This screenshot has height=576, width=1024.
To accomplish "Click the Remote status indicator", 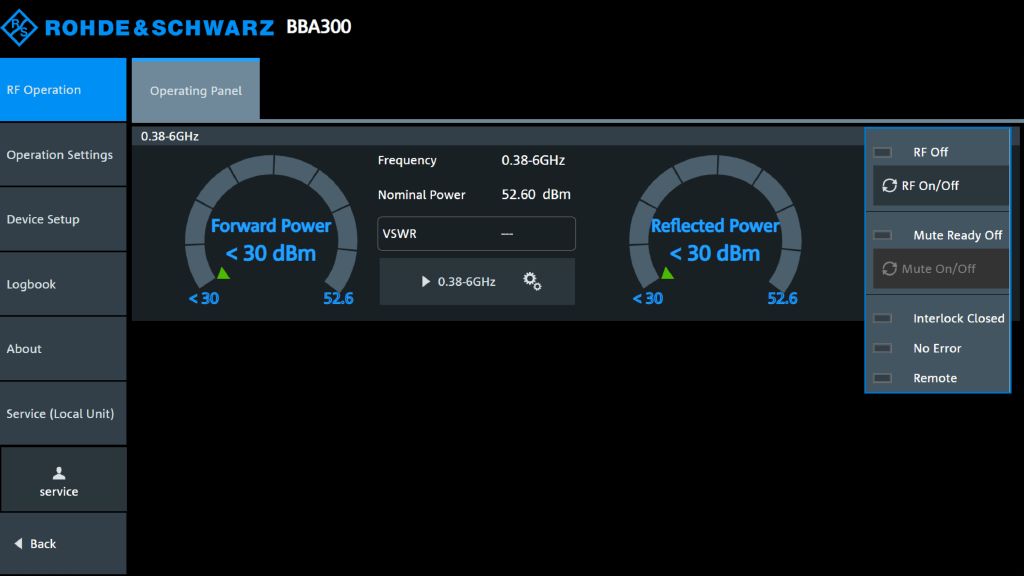I will tap(882, 379).
